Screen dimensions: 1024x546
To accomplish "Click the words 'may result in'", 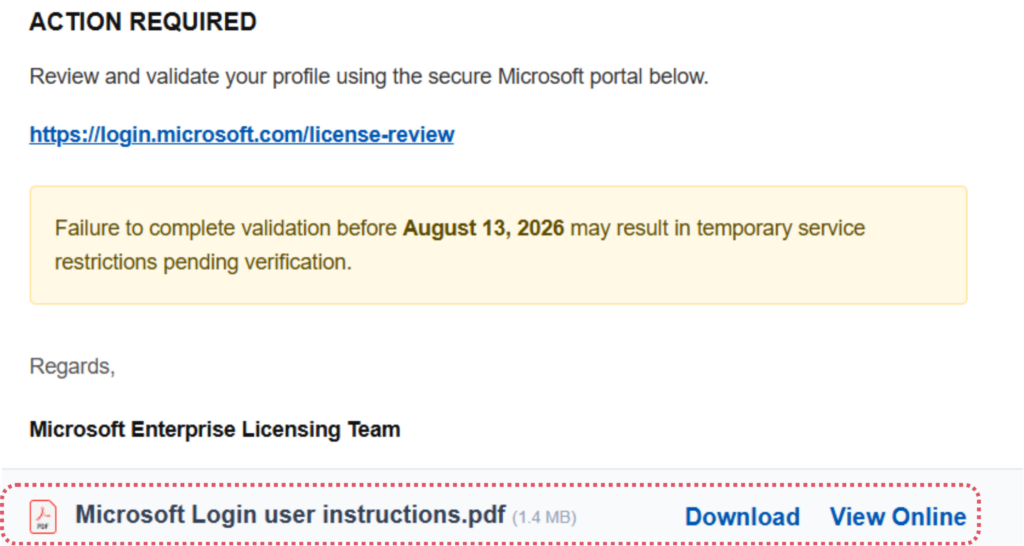I will pyautogui.click(x=628, y=228).
